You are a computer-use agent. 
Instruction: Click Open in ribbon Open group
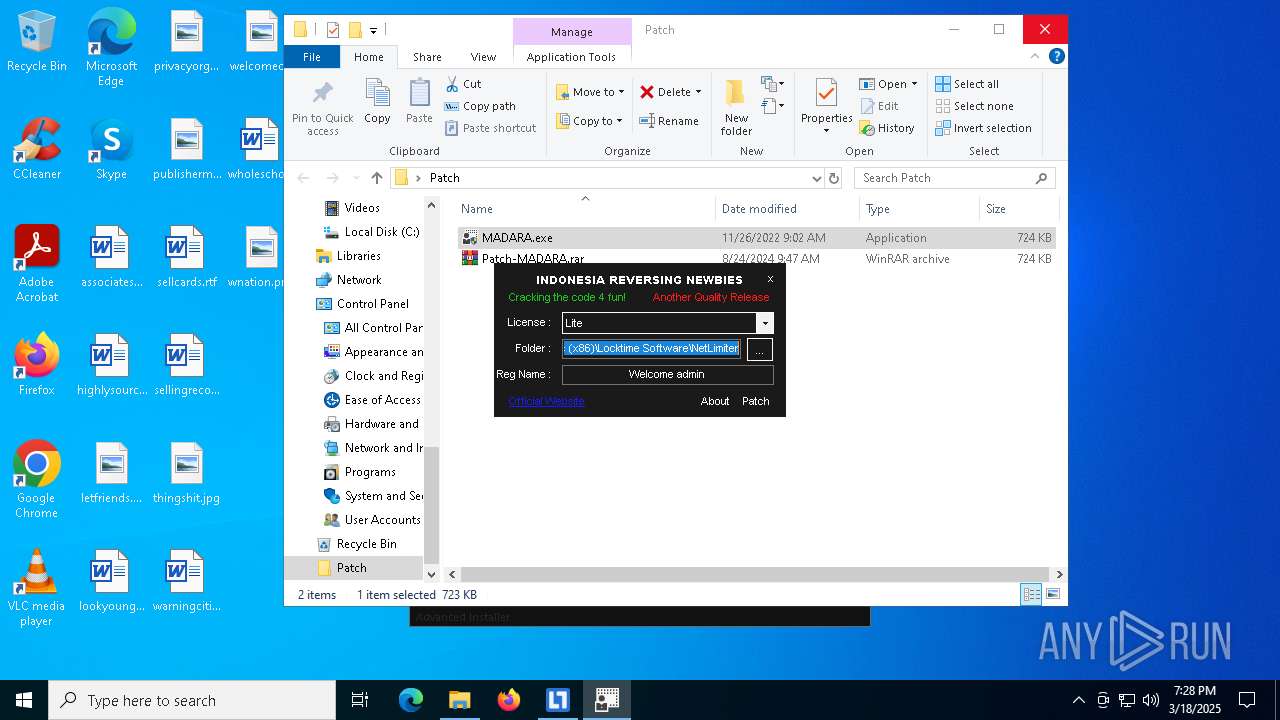pos(888,84)
